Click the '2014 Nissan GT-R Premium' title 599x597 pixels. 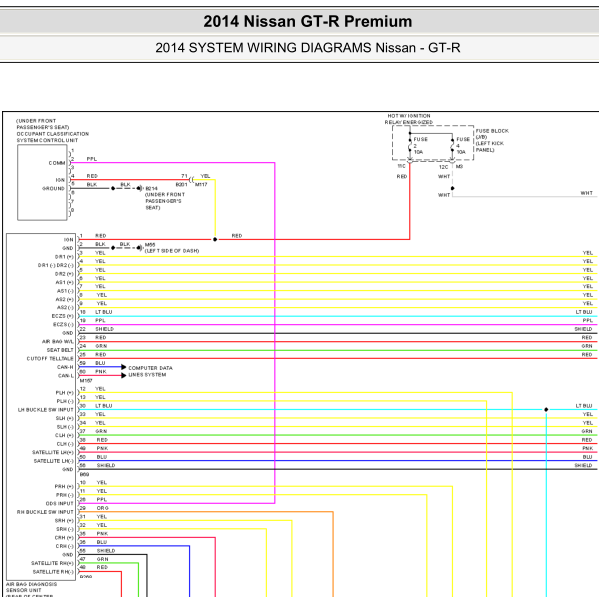click(x=308, y=21)
